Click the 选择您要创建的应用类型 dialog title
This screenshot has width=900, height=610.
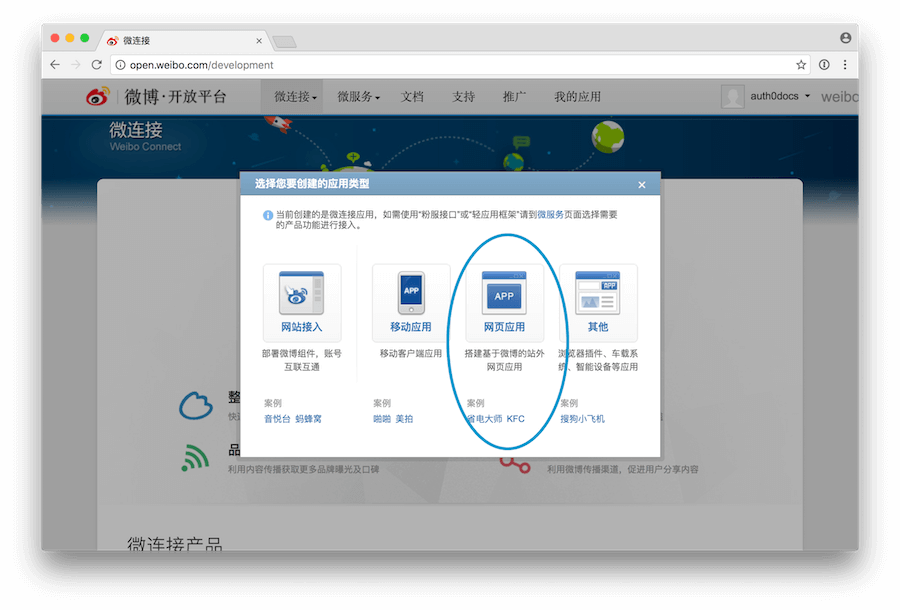pyautogui.click(x=312, y=184)
